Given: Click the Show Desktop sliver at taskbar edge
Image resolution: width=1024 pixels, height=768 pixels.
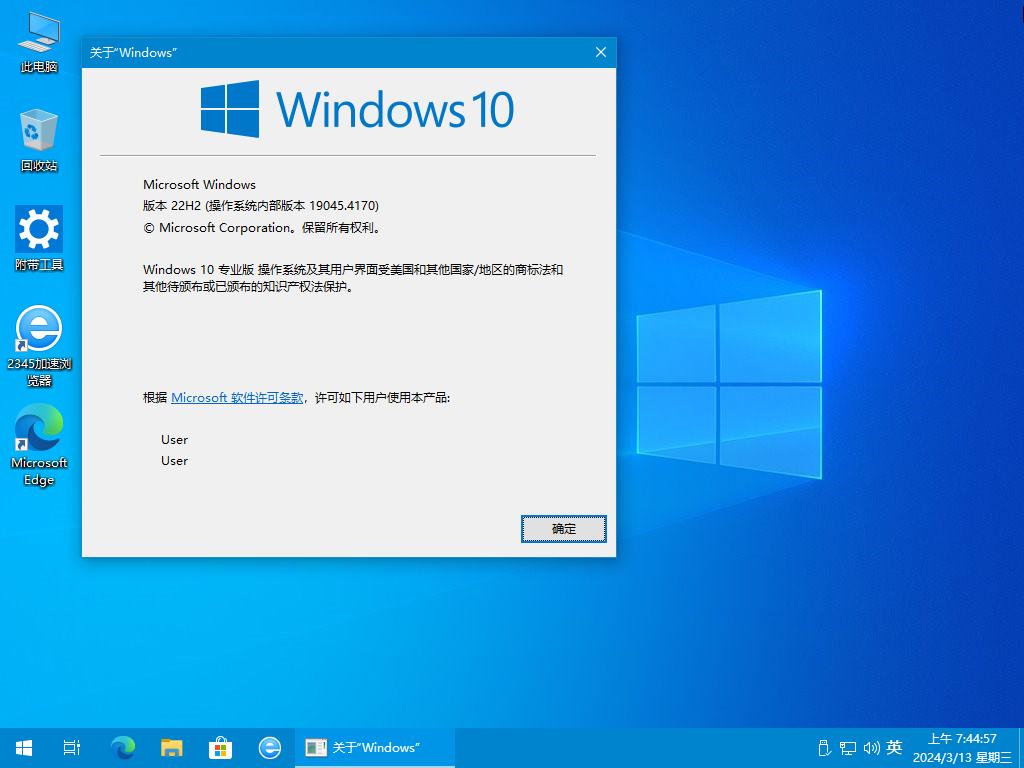Looking at the screenshot, I should point(1021,748).
